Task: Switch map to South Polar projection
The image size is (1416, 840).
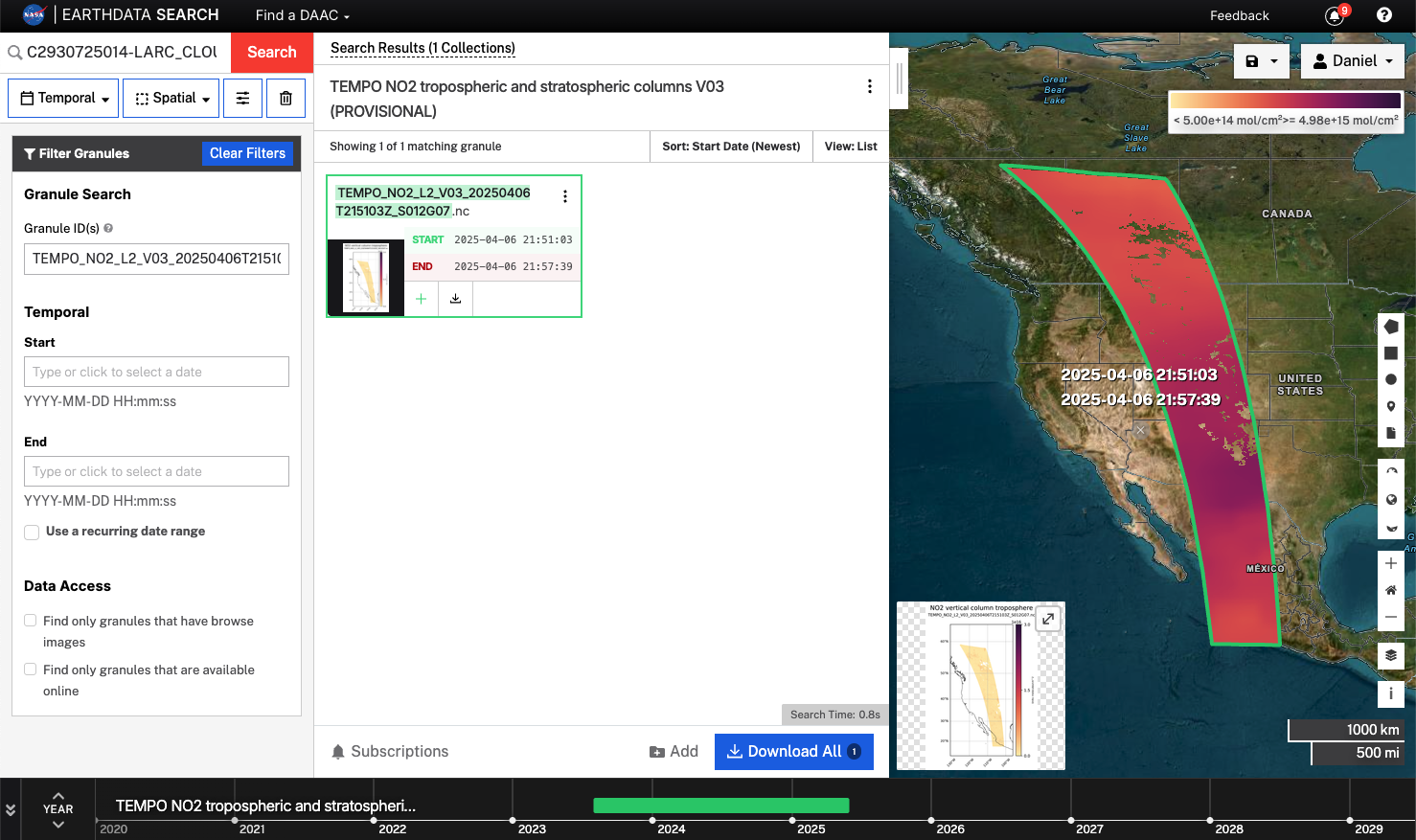Action: tap(1391, 527)
